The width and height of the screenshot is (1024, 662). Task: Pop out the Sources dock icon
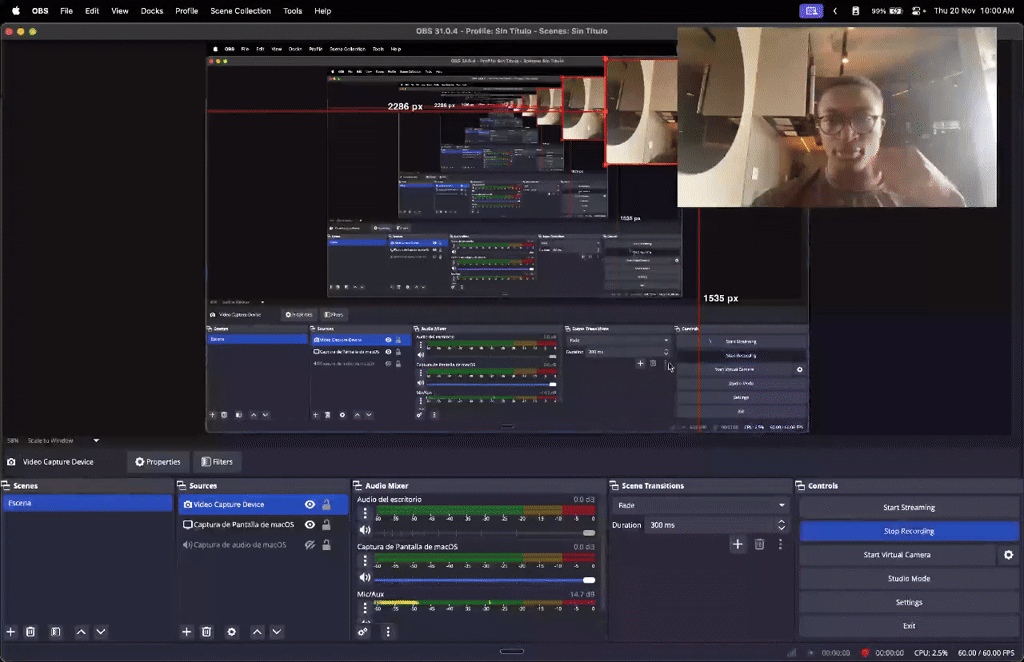tap(182, 485)
